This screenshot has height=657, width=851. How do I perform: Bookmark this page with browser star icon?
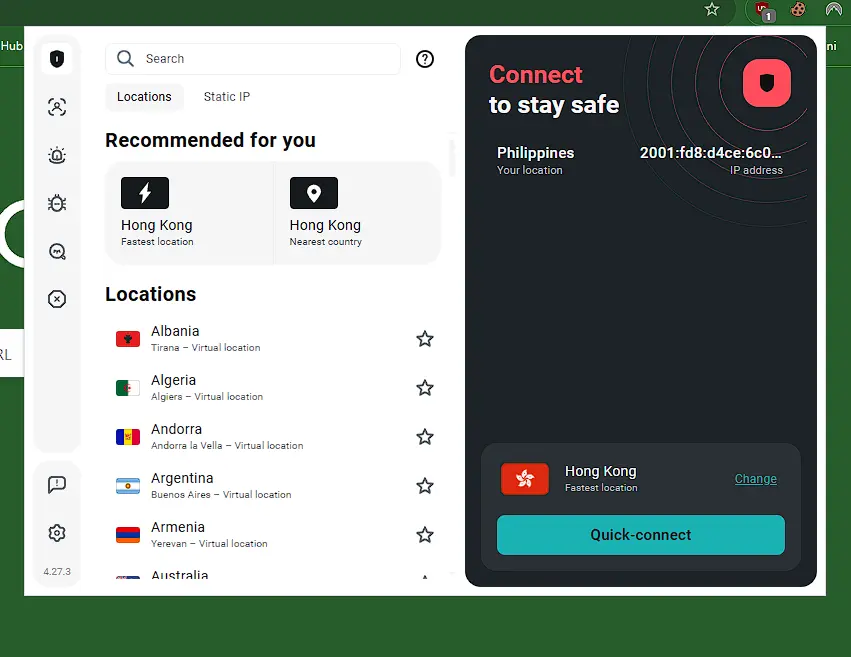point(712,9)
